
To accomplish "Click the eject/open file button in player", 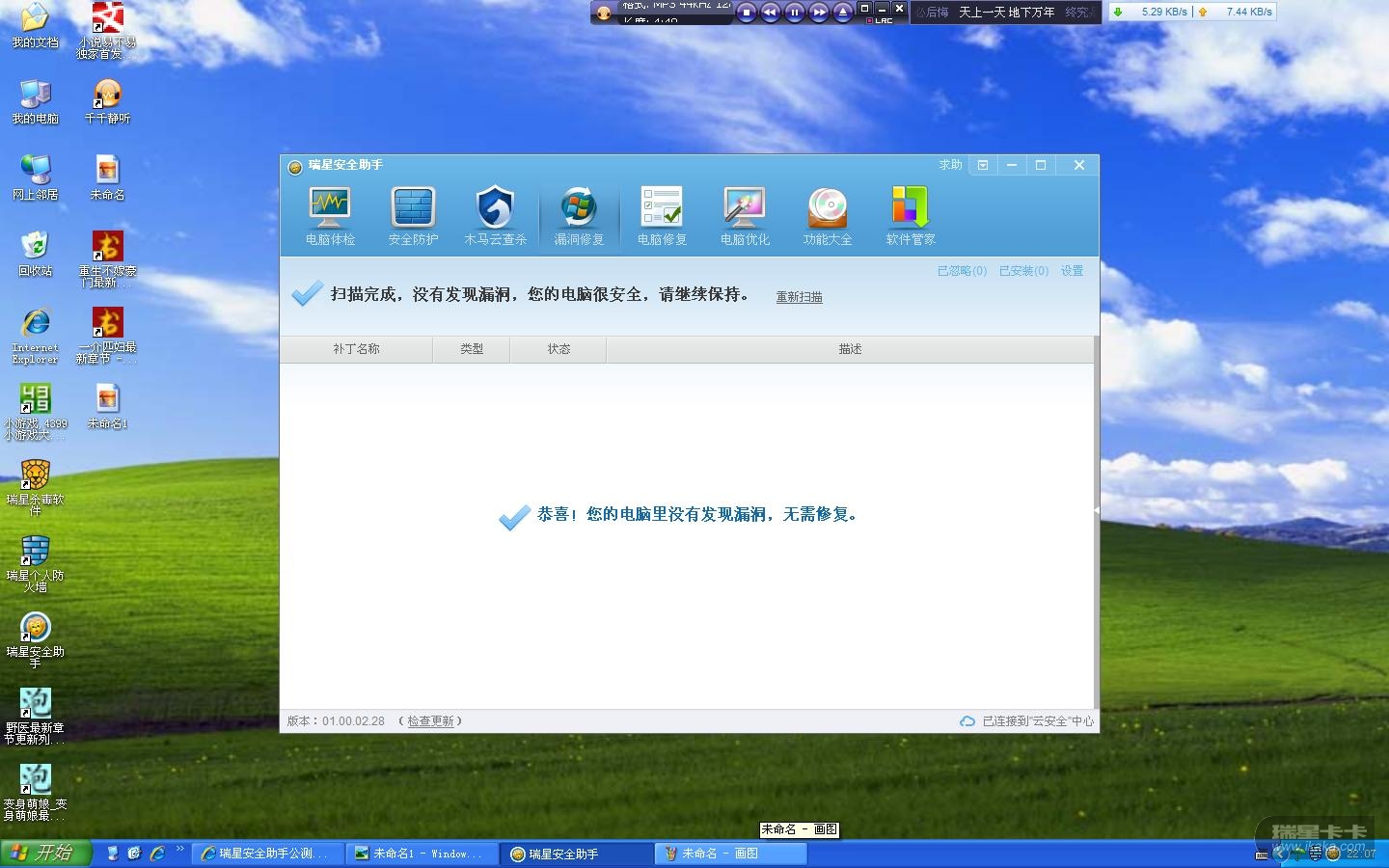I will click(x=842, y=13).
